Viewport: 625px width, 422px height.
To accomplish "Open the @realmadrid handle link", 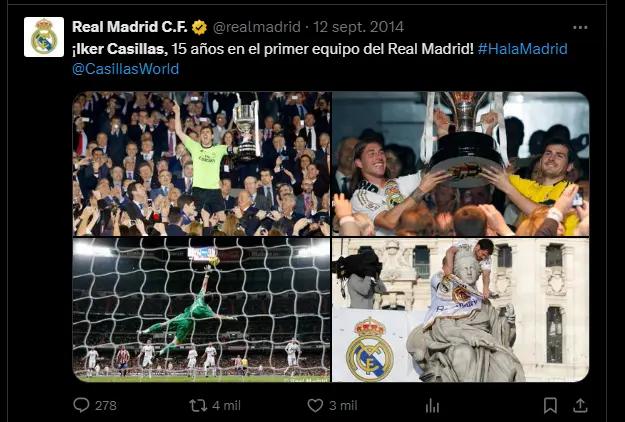I will tap(257, 27).
